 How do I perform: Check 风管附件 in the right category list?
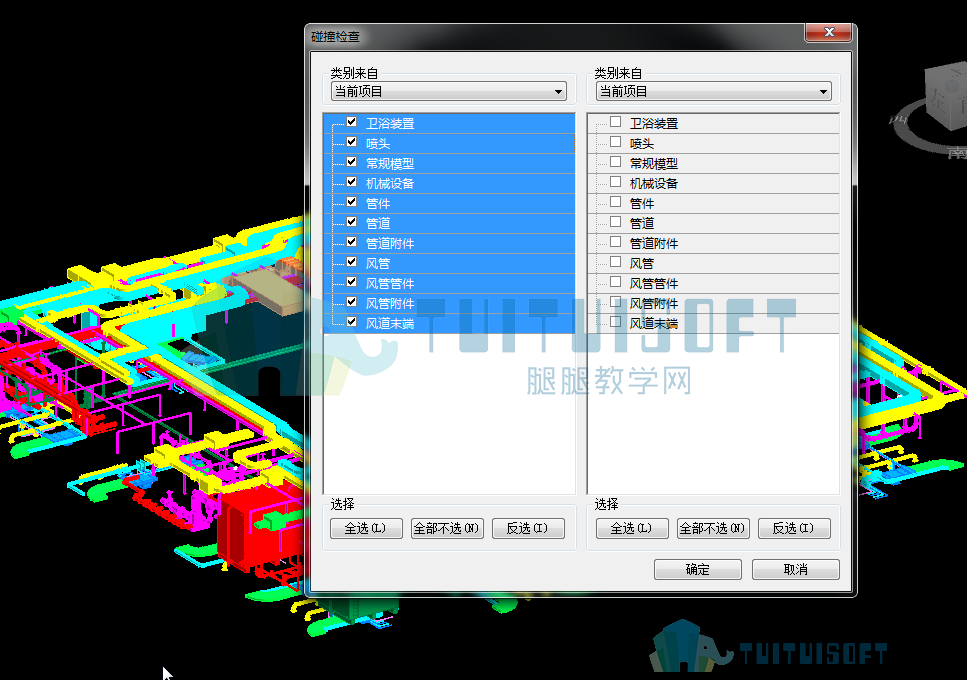(615, 302)
